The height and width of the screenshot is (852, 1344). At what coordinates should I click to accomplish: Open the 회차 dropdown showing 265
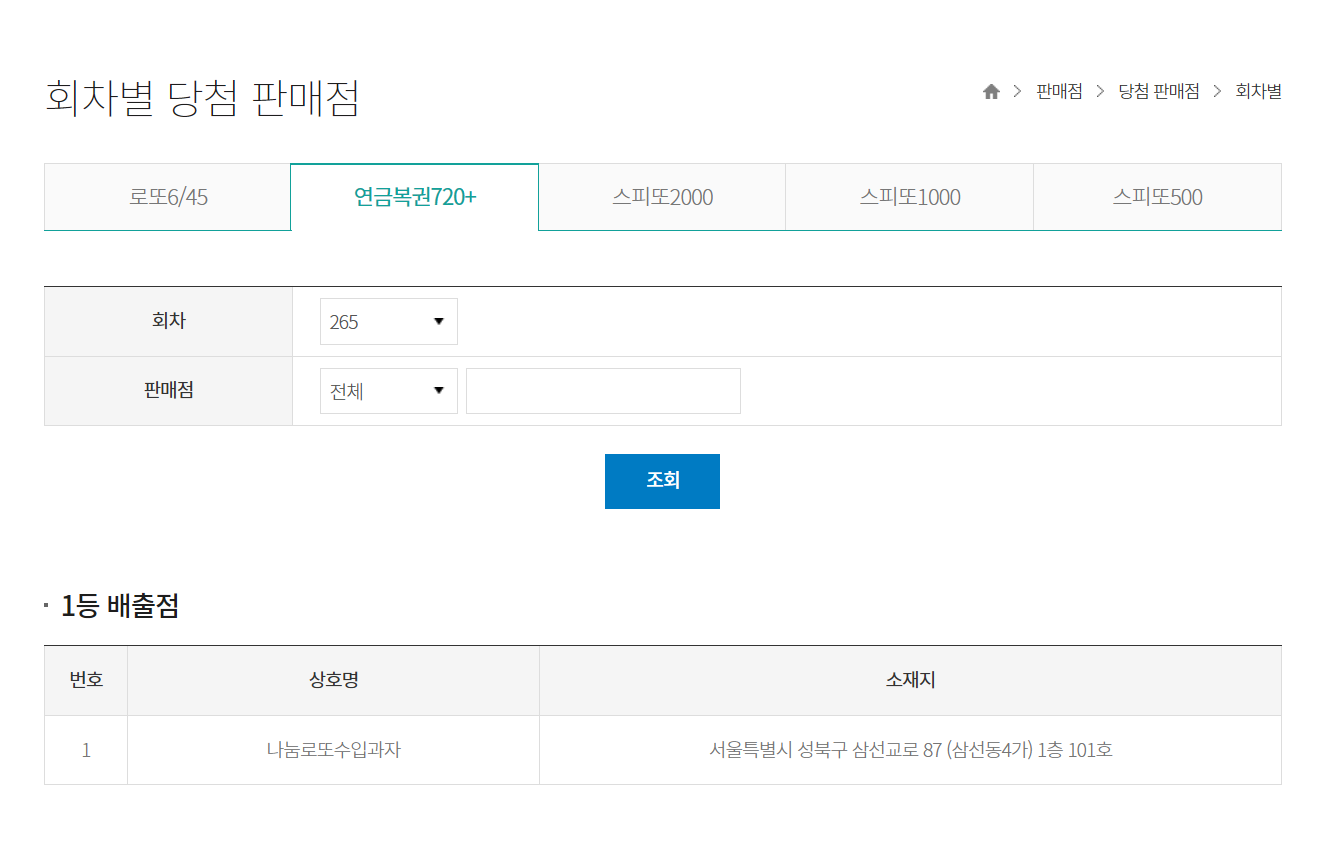pos(389,322)
